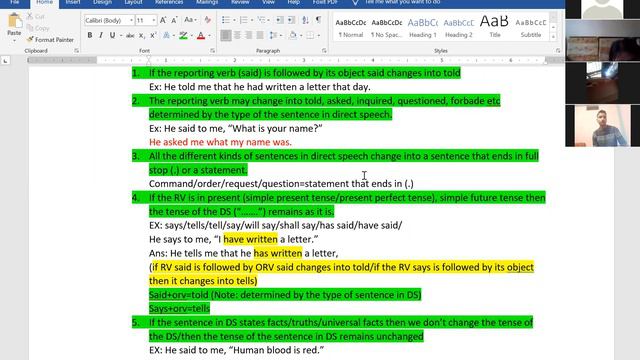This screenshot has width=640, height=360.
Task: Apply subscript formatting
Action: click(142, 36)
